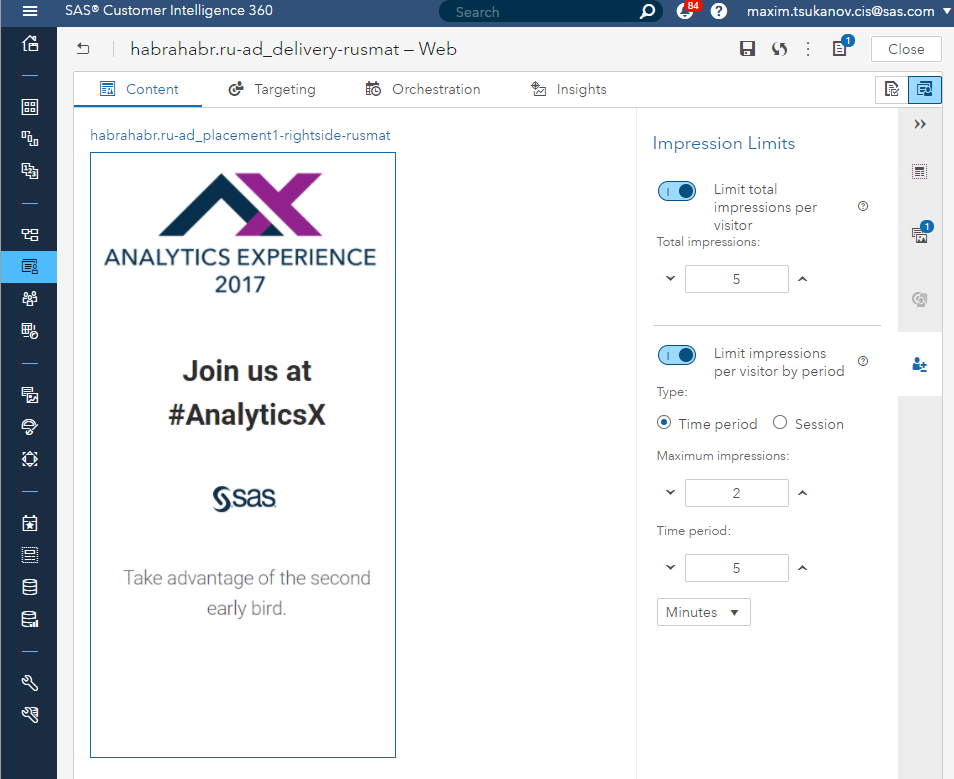The height and width of the screenshot is (779, 954).
Task: Select the Time period radio button
Action: pyautogui.click(x=664, y=422)
